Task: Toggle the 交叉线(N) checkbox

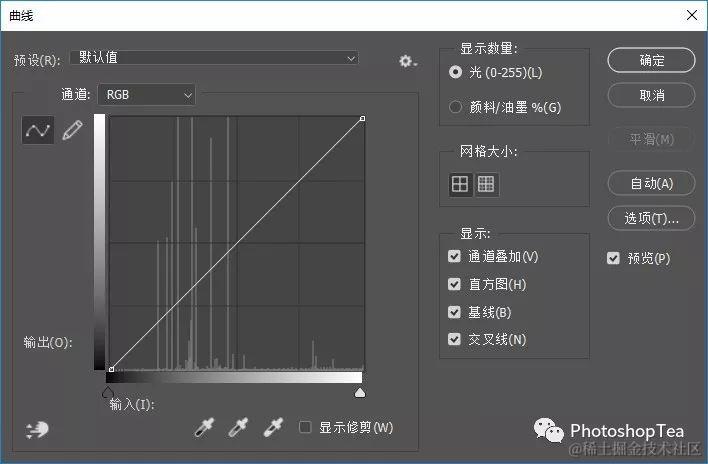Action: click(454, 339)
